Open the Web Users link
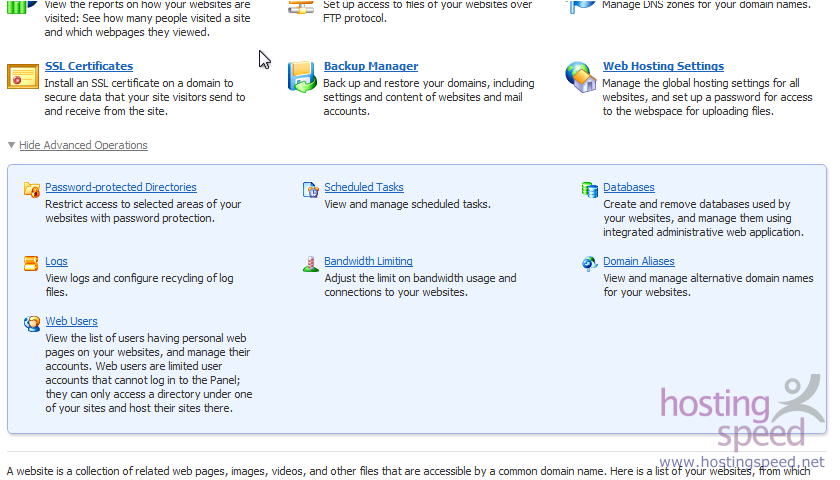Viewport: 840px width, 480px height. click(71, 321)
